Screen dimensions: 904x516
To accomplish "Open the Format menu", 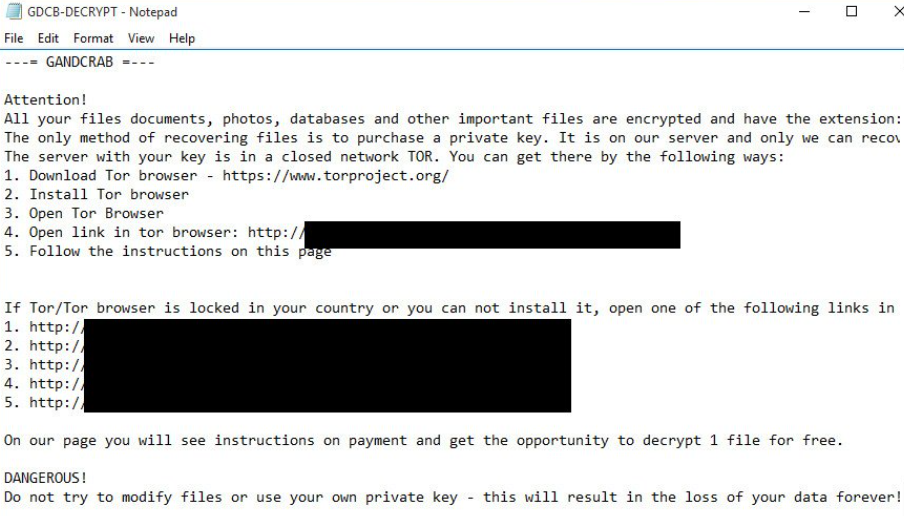I will (x=92, y=39).
